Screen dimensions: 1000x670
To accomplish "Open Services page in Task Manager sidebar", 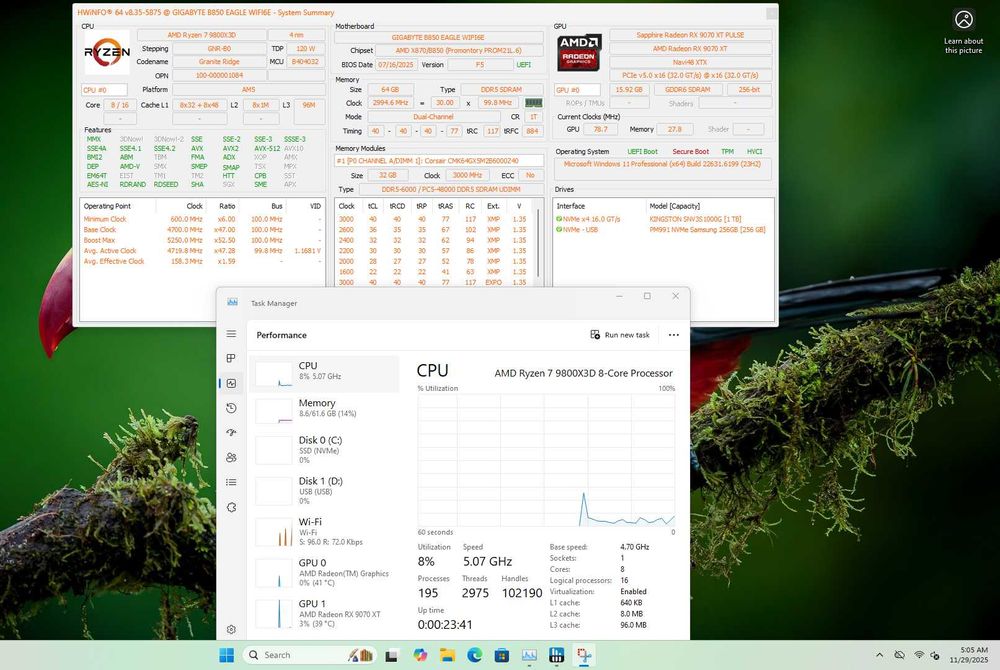I will point(232,507).
